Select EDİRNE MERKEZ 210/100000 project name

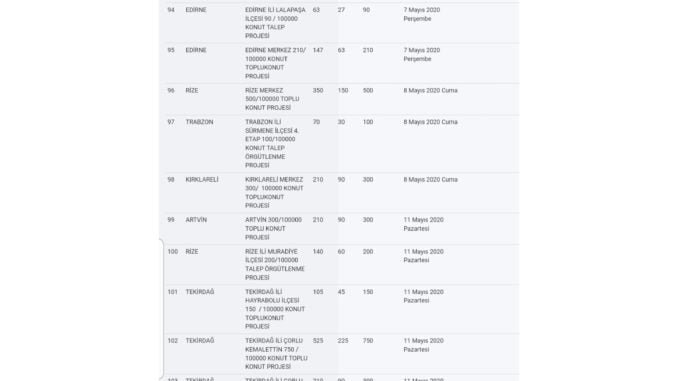pyautogui.click(x=275, y=63)
